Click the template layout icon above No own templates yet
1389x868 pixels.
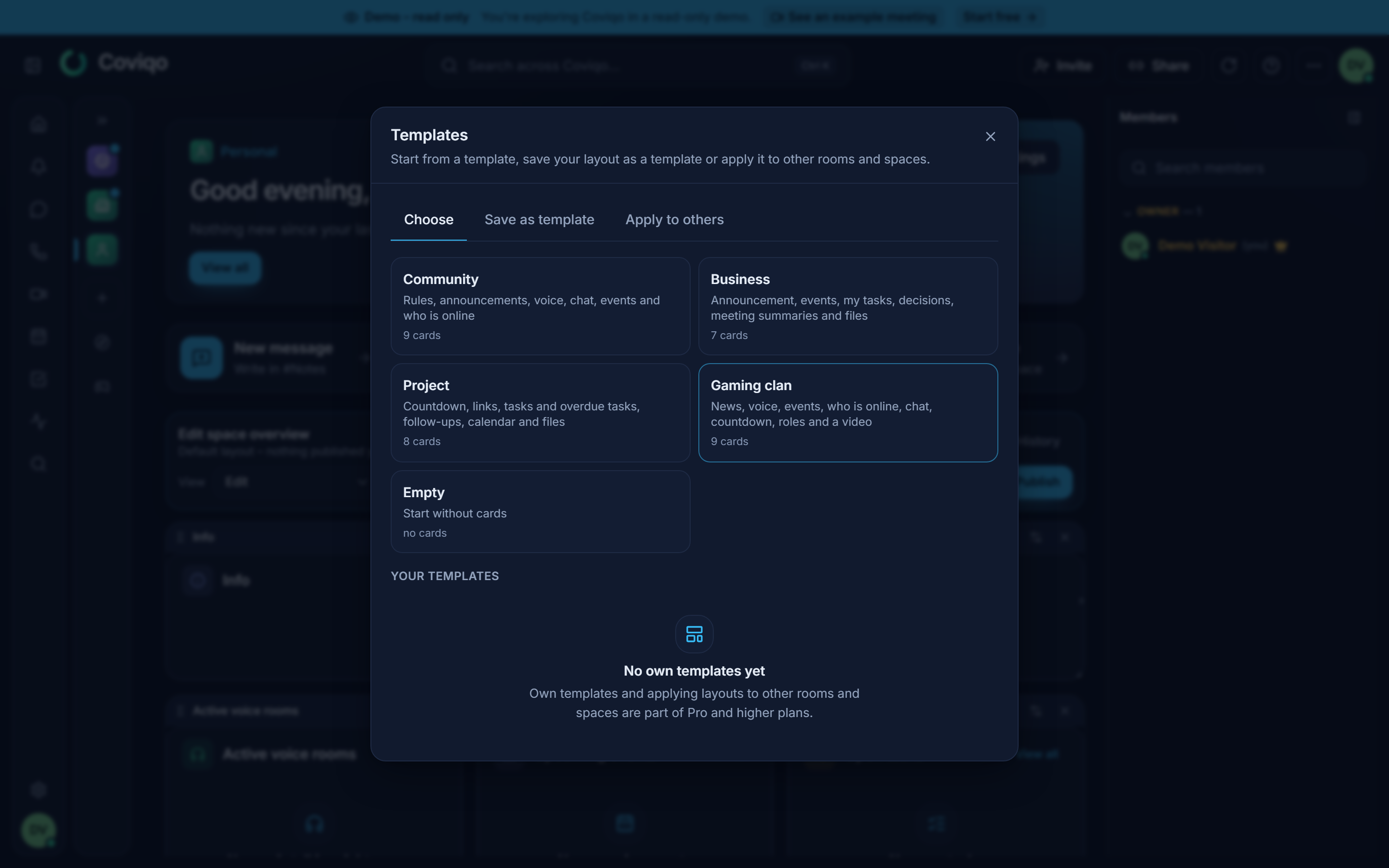(x=694, y=634)
